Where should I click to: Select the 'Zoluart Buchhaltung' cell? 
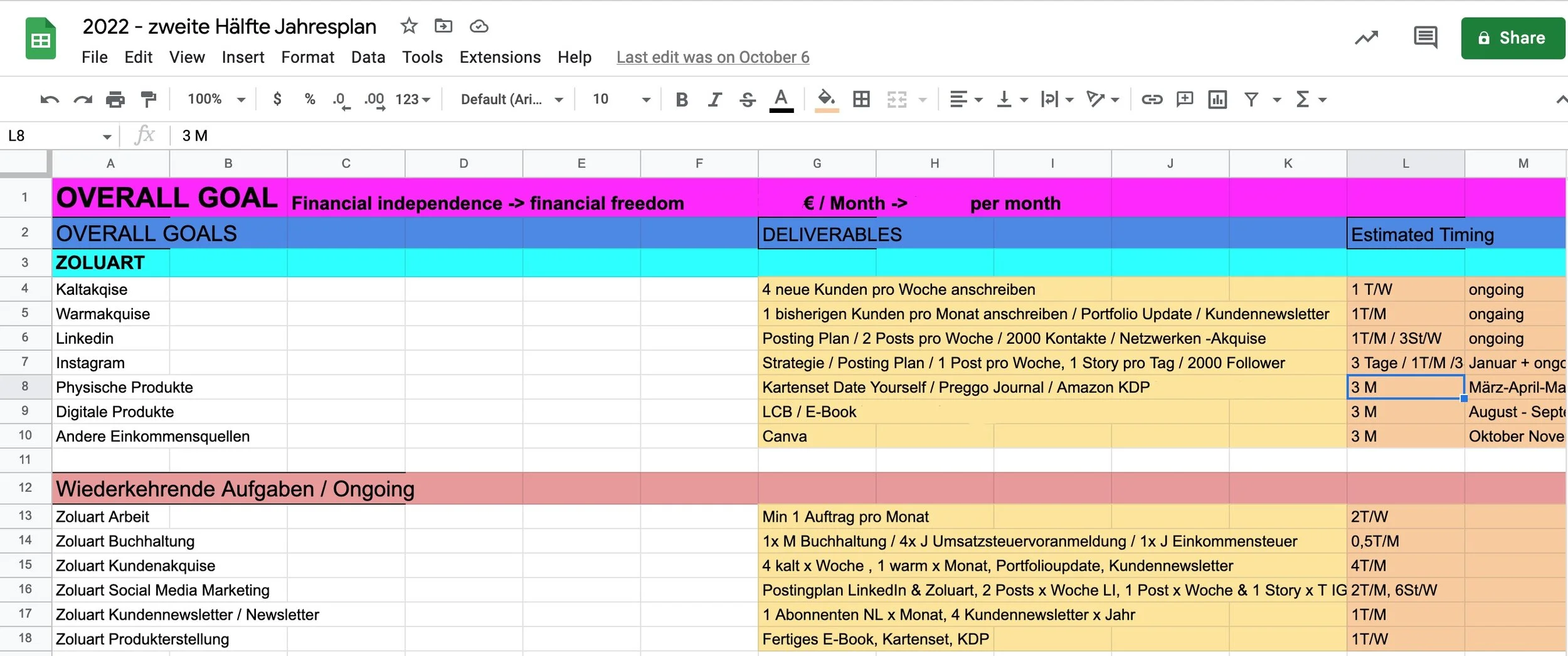point(110,541)
